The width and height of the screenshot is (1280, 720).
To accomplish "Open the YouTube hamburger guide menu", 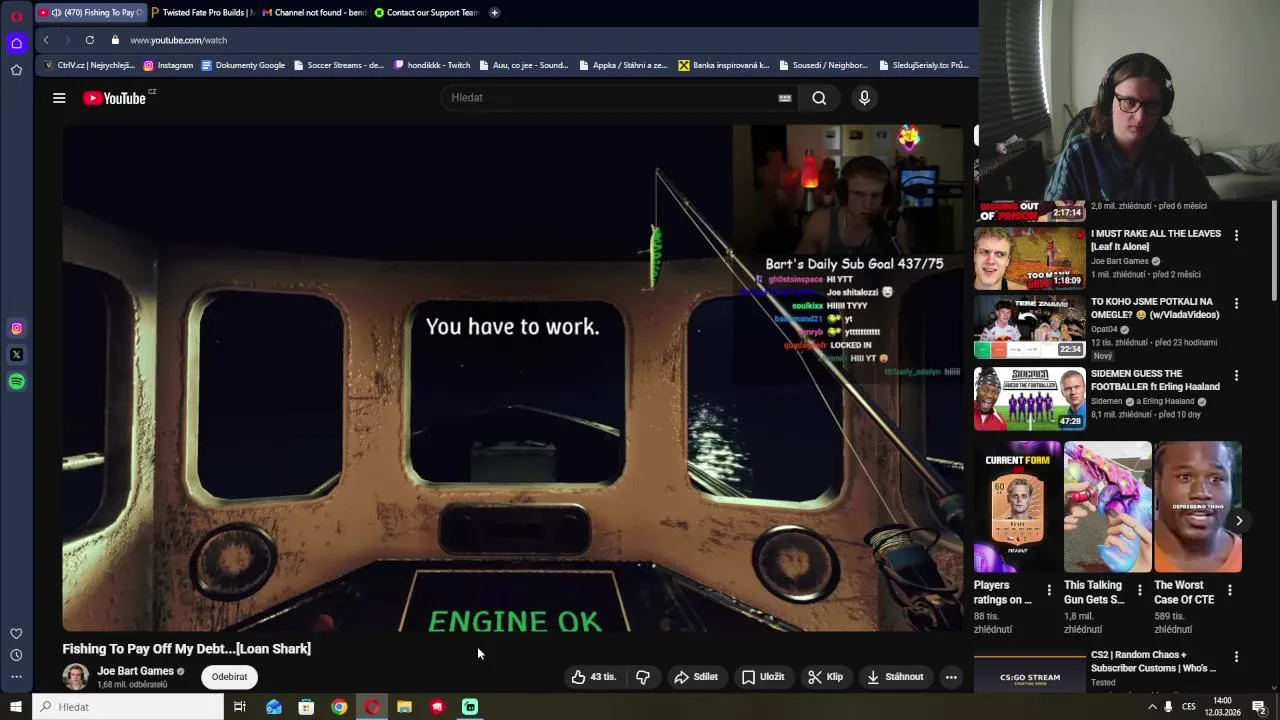I will click(x=59, y=98).
